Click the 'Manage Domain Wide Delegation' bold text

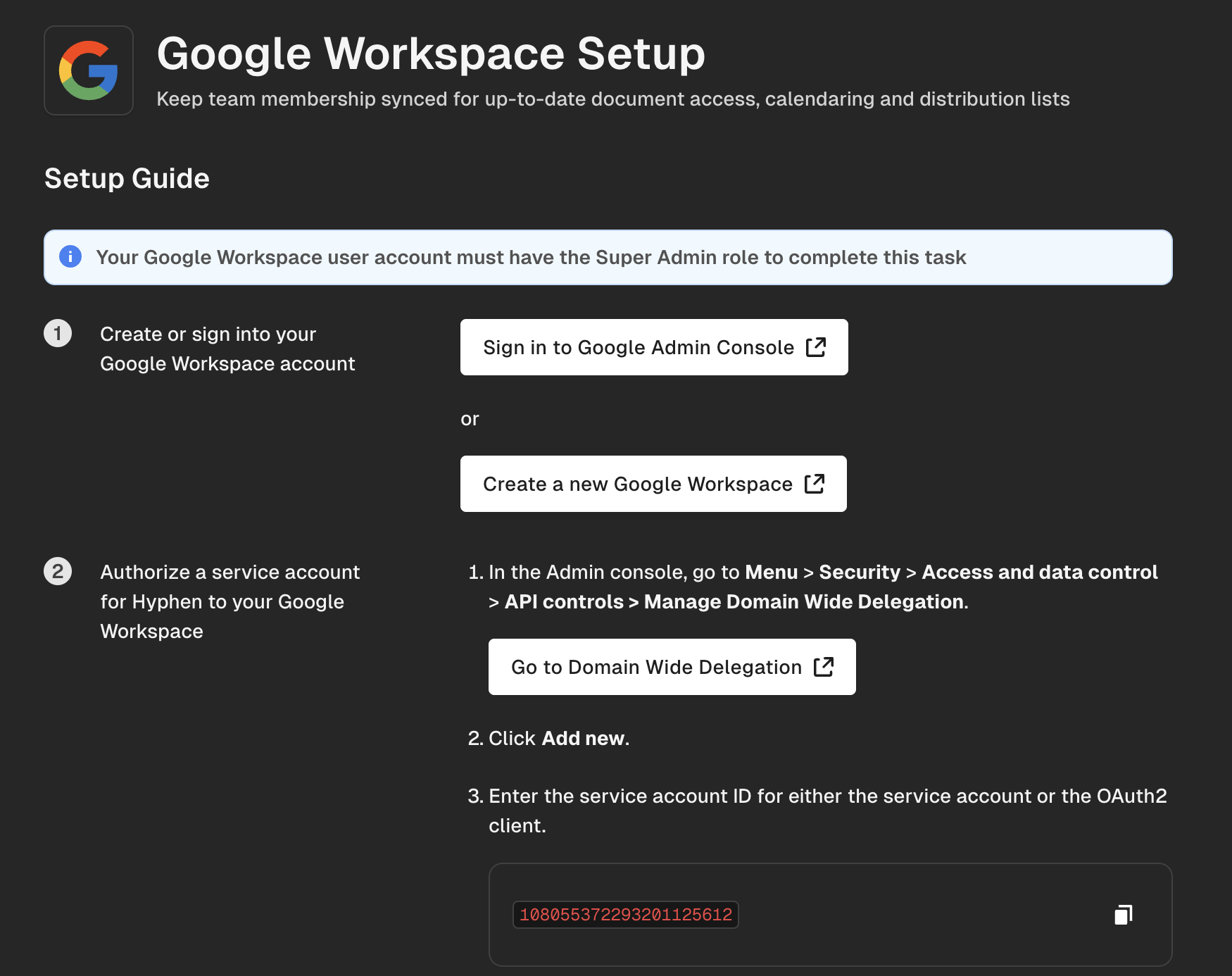[806, 601]
